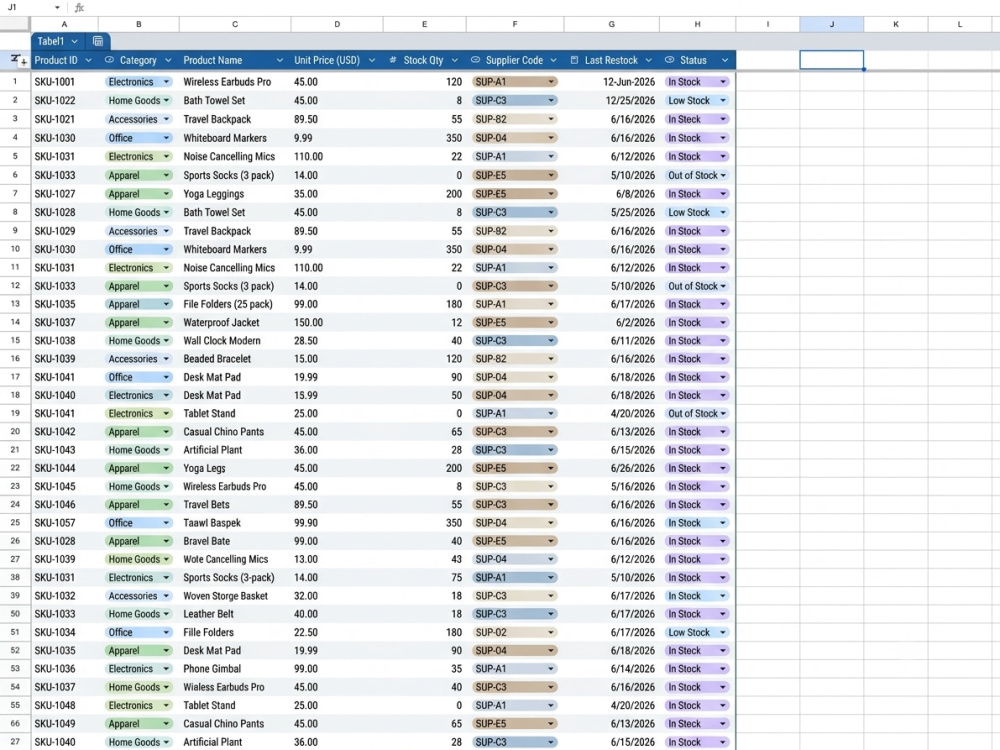Click the calendar icon in Last Restock header
This screenshot has width=1000, height=750.
pyautogui.click(x=574, y=60)
